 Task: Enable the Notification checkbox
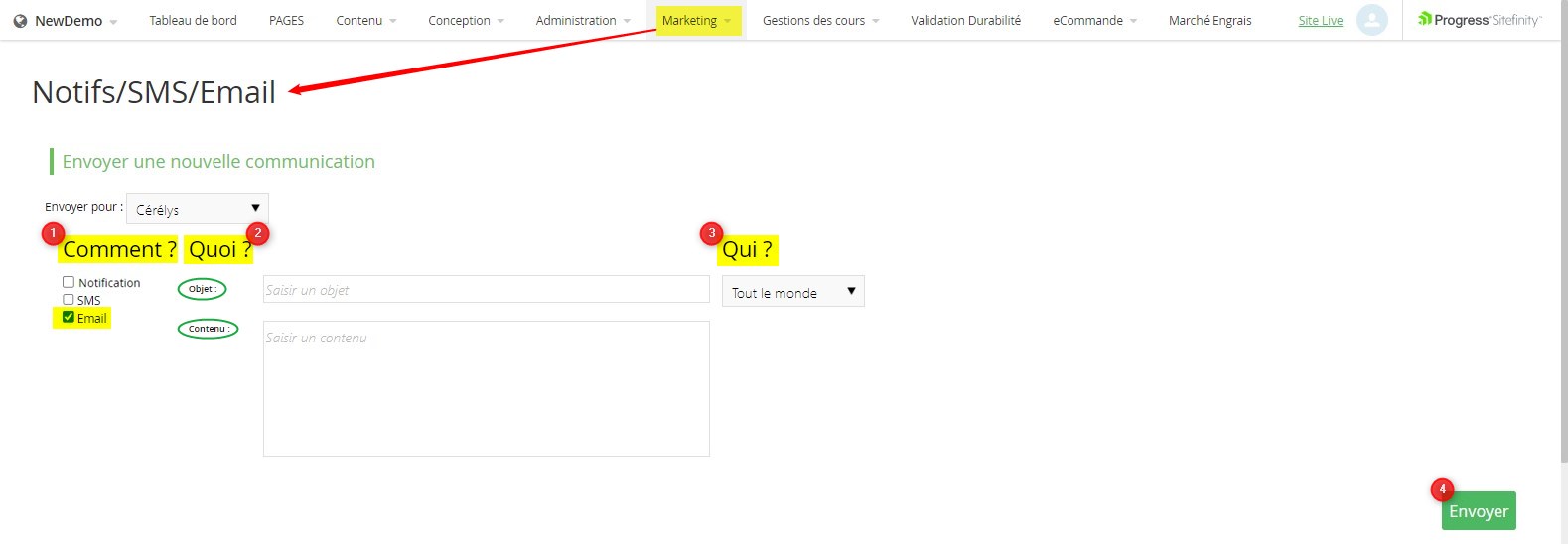click(x=69, y=282)
